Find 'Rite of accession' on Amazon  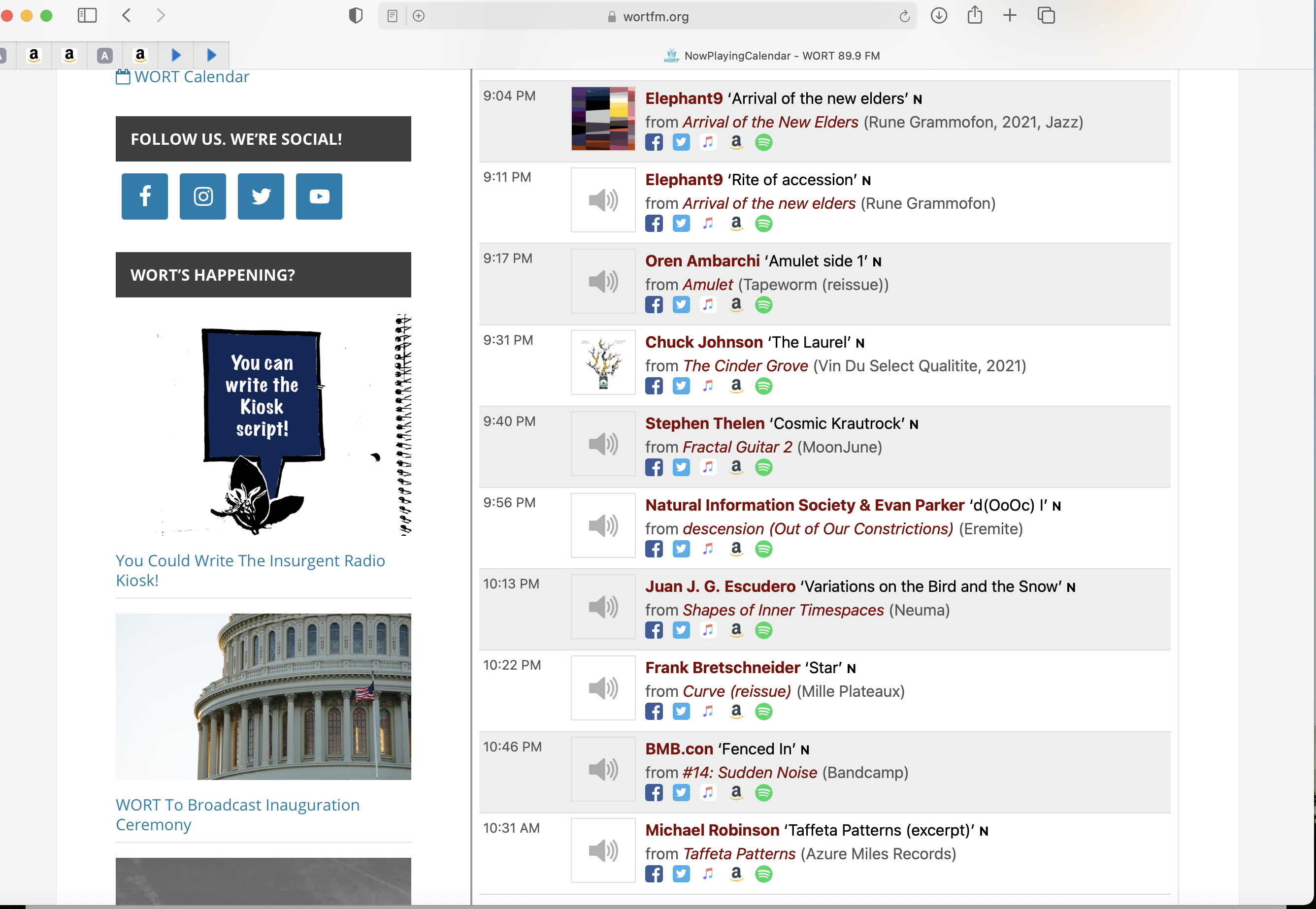pos(736,224)
